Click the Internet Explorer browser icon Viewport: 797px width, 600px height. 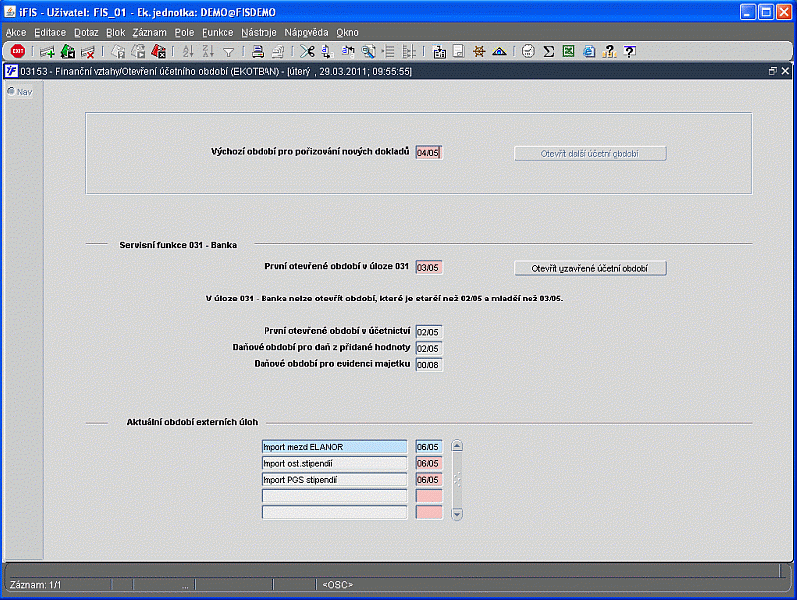click(x=589, y=51)
